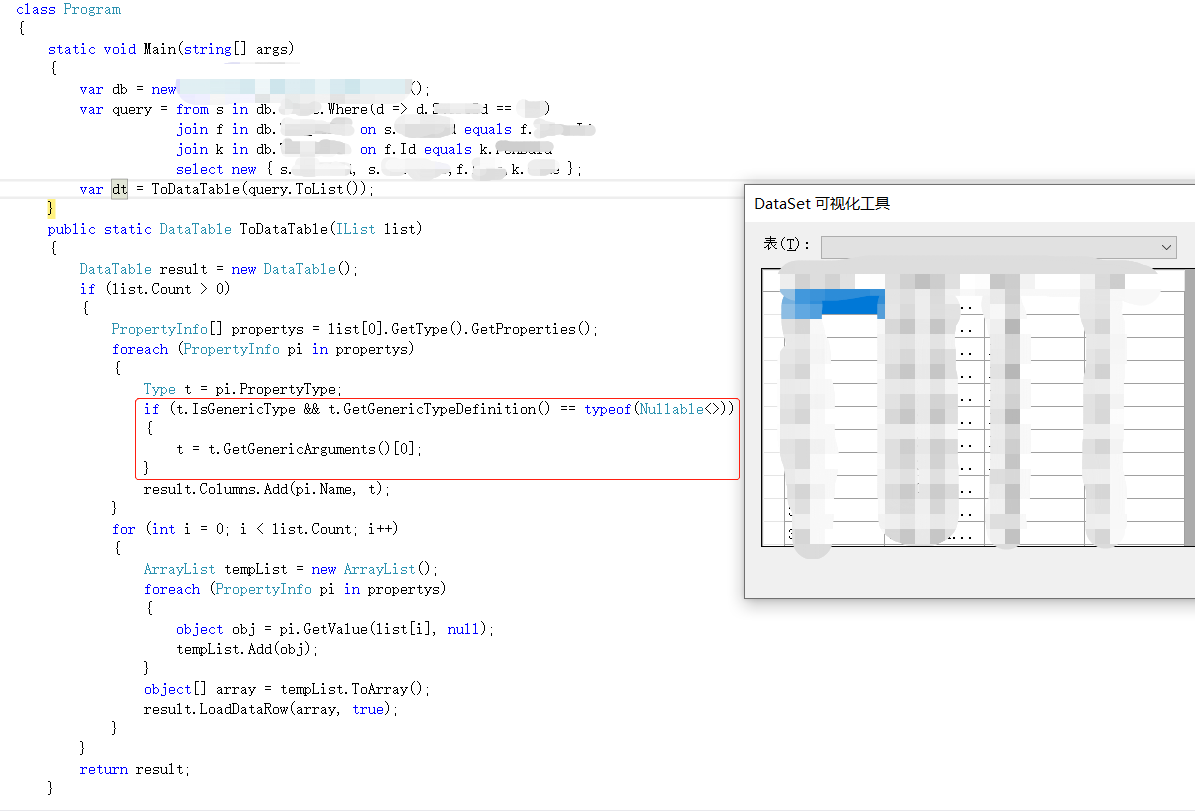Click "object obj = pi.GetValue(list[i], null);" line
The image size is (1195, 811).
[x=335, y=629]
